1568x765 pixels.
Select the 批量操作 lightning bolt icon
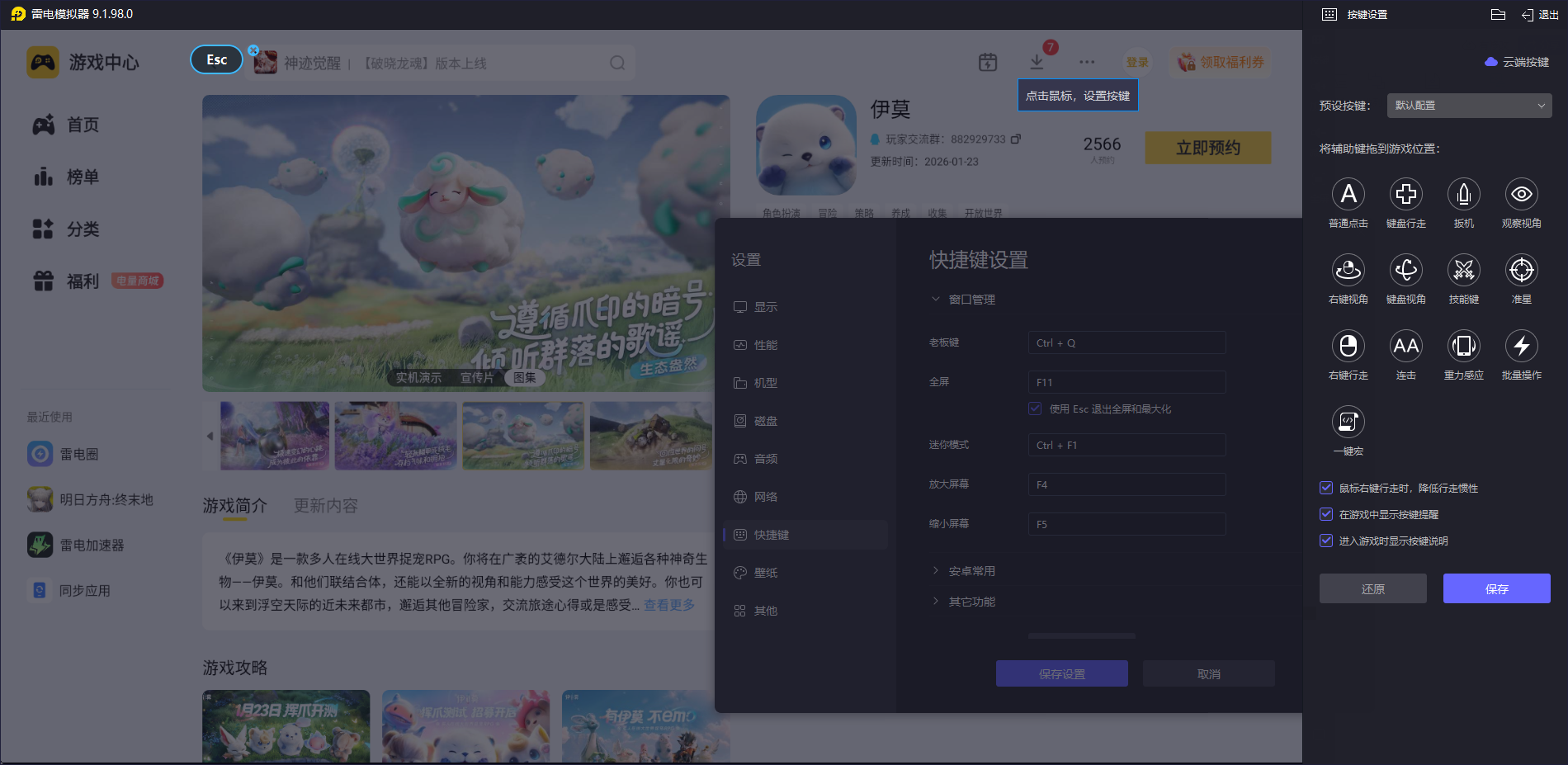click(1521, 347)
